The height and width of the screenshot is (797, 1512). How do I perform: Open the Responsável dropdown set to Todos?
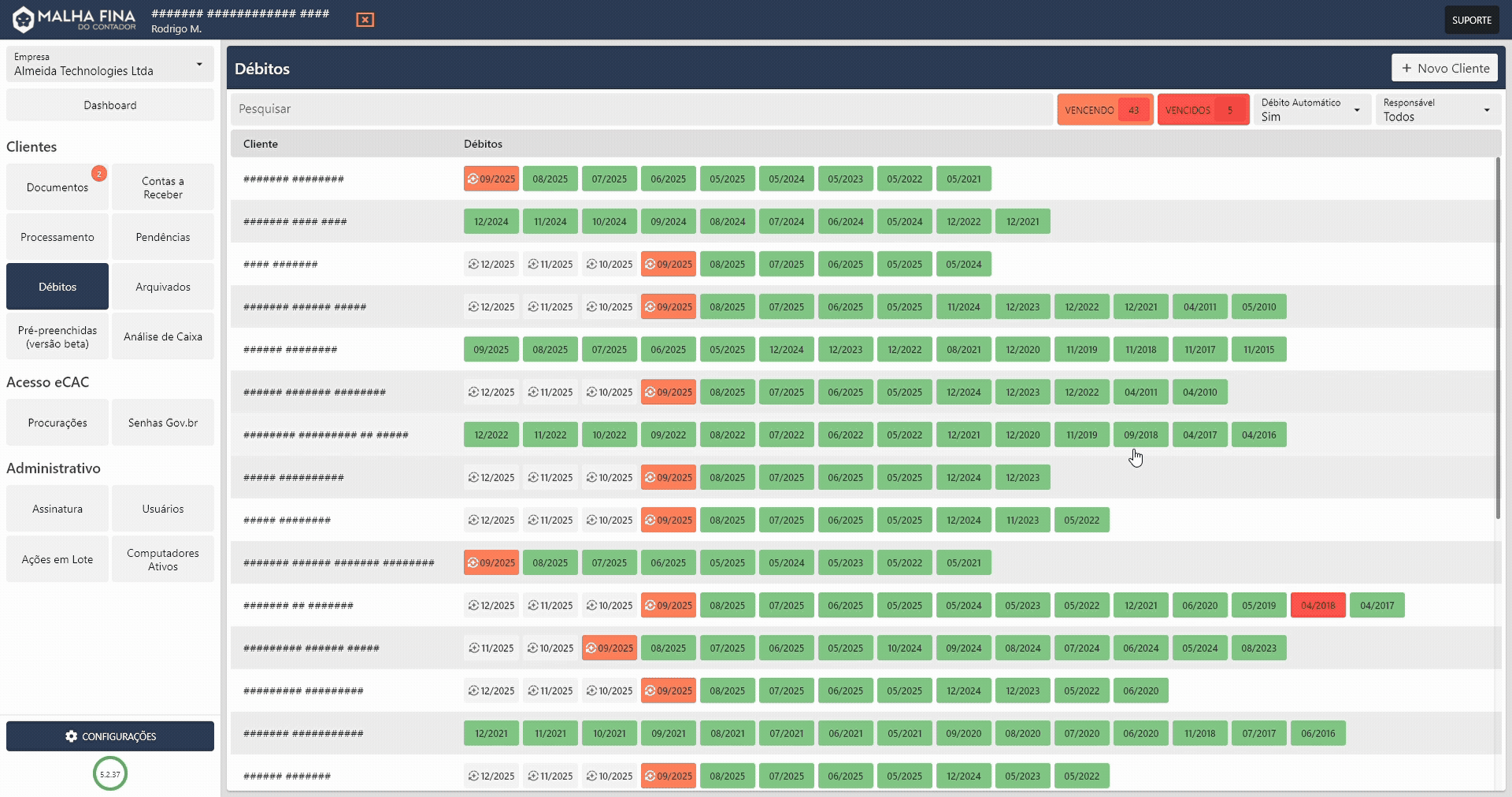tap(1436, 110)
